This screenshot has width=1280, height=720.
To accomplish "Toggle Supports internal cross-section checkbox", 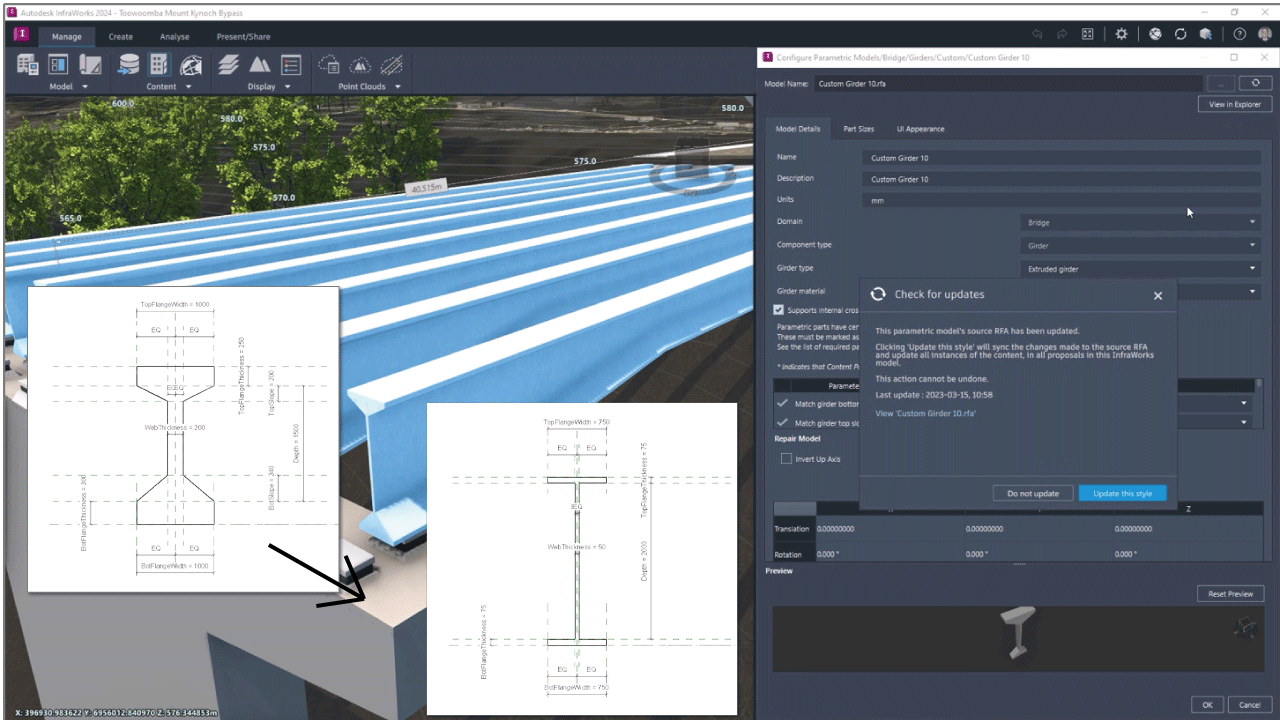I will [780, 310].
